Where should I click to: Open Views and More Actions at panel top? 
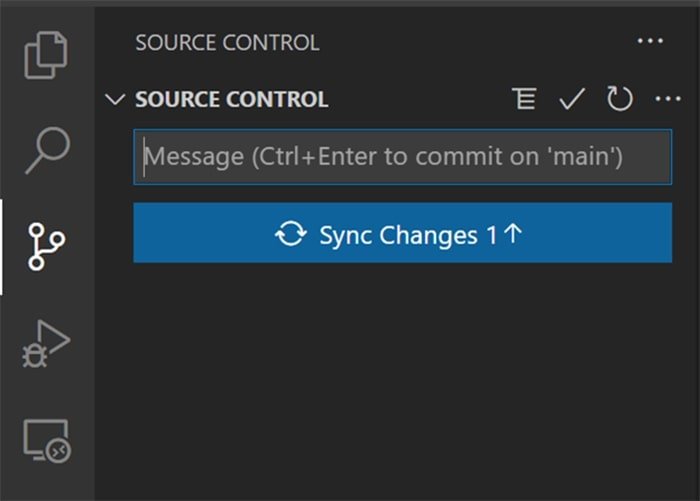tap(650, 42)
